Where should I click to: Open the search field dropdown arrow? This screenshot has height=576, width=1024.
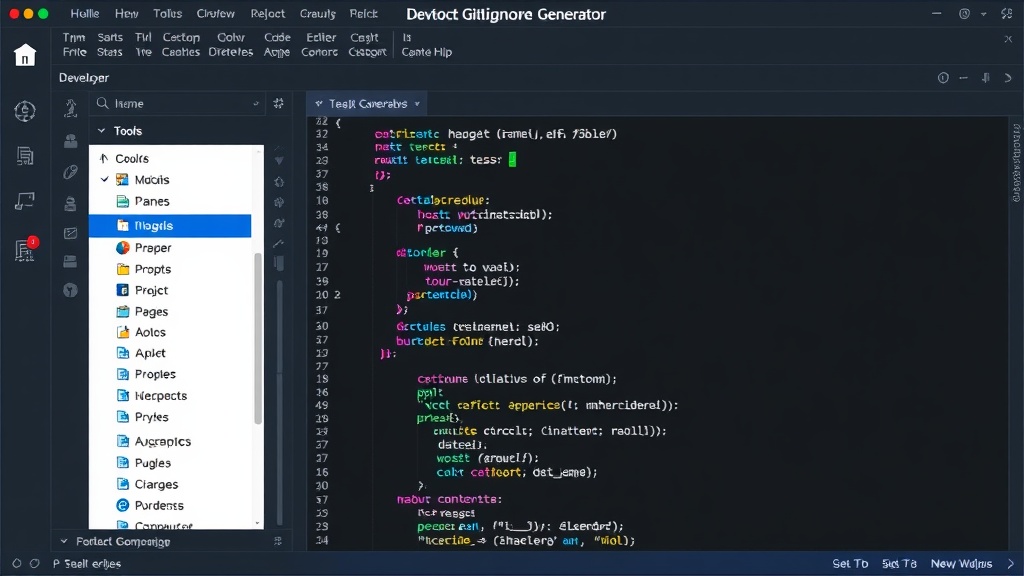click(256, 104)
